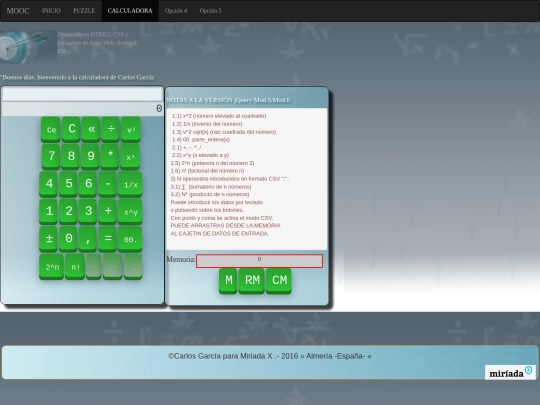The image size is (540, 405).
Task: Open the MOOC brand link
Action: coord(18,11)
